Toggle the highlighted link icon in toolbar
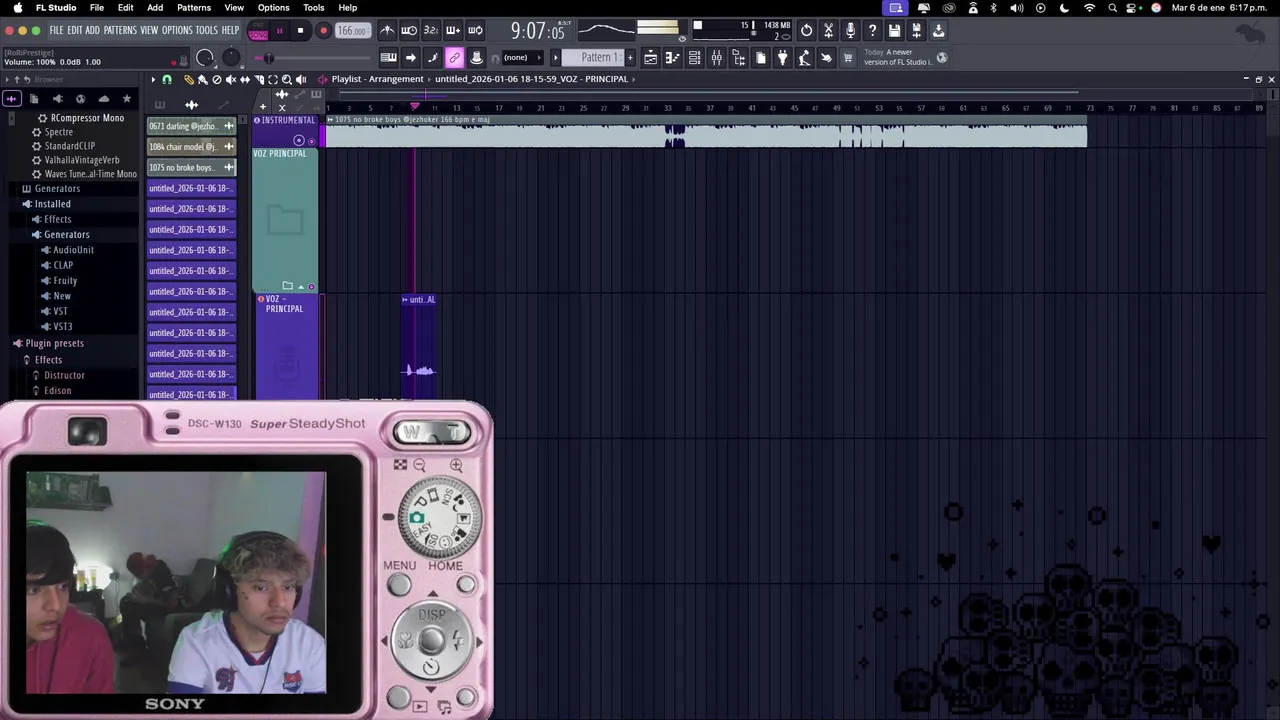 click(454, 57)
